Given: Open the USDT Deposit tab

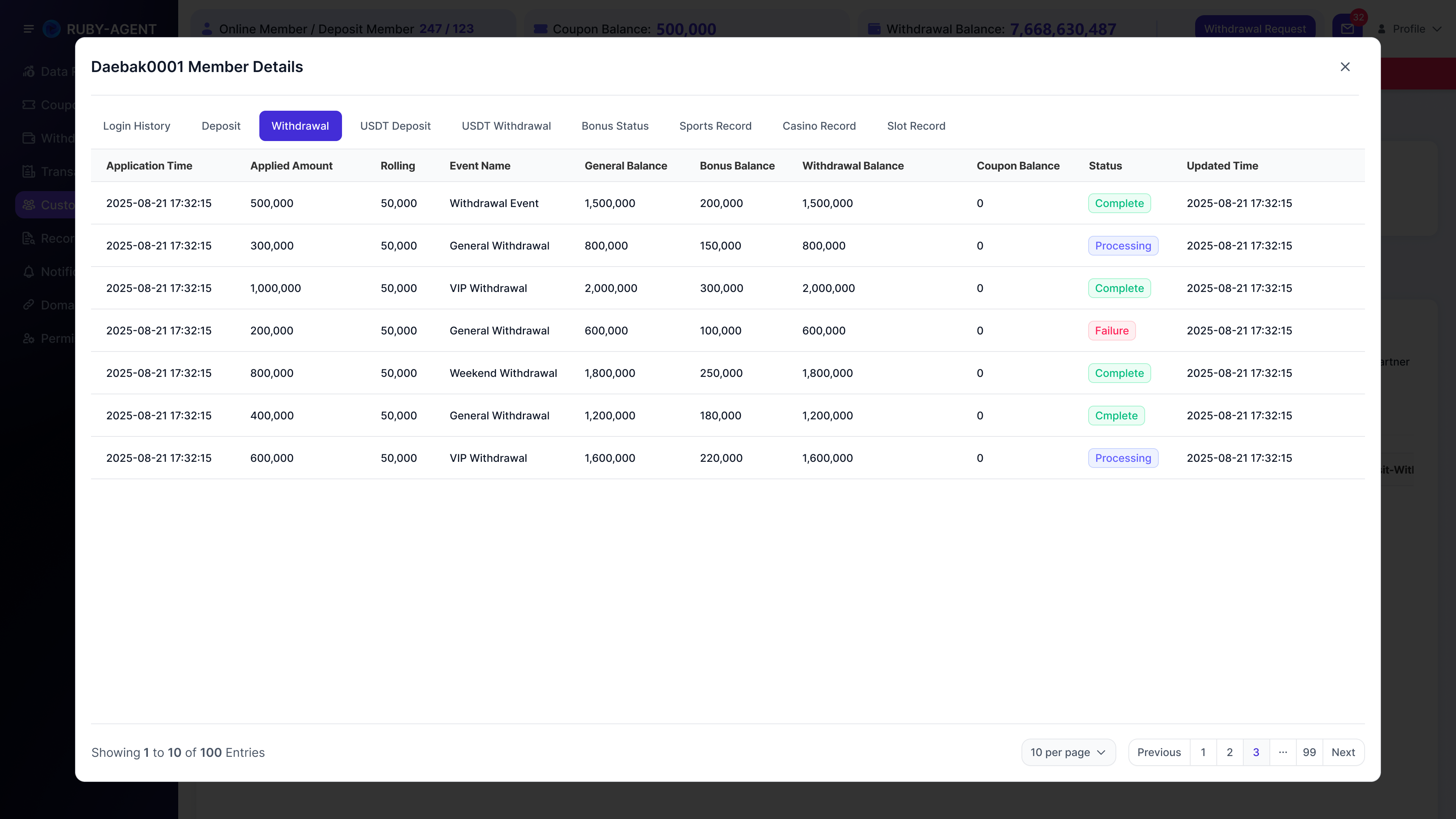Looking at the screenshot, I should coord(395,126).
